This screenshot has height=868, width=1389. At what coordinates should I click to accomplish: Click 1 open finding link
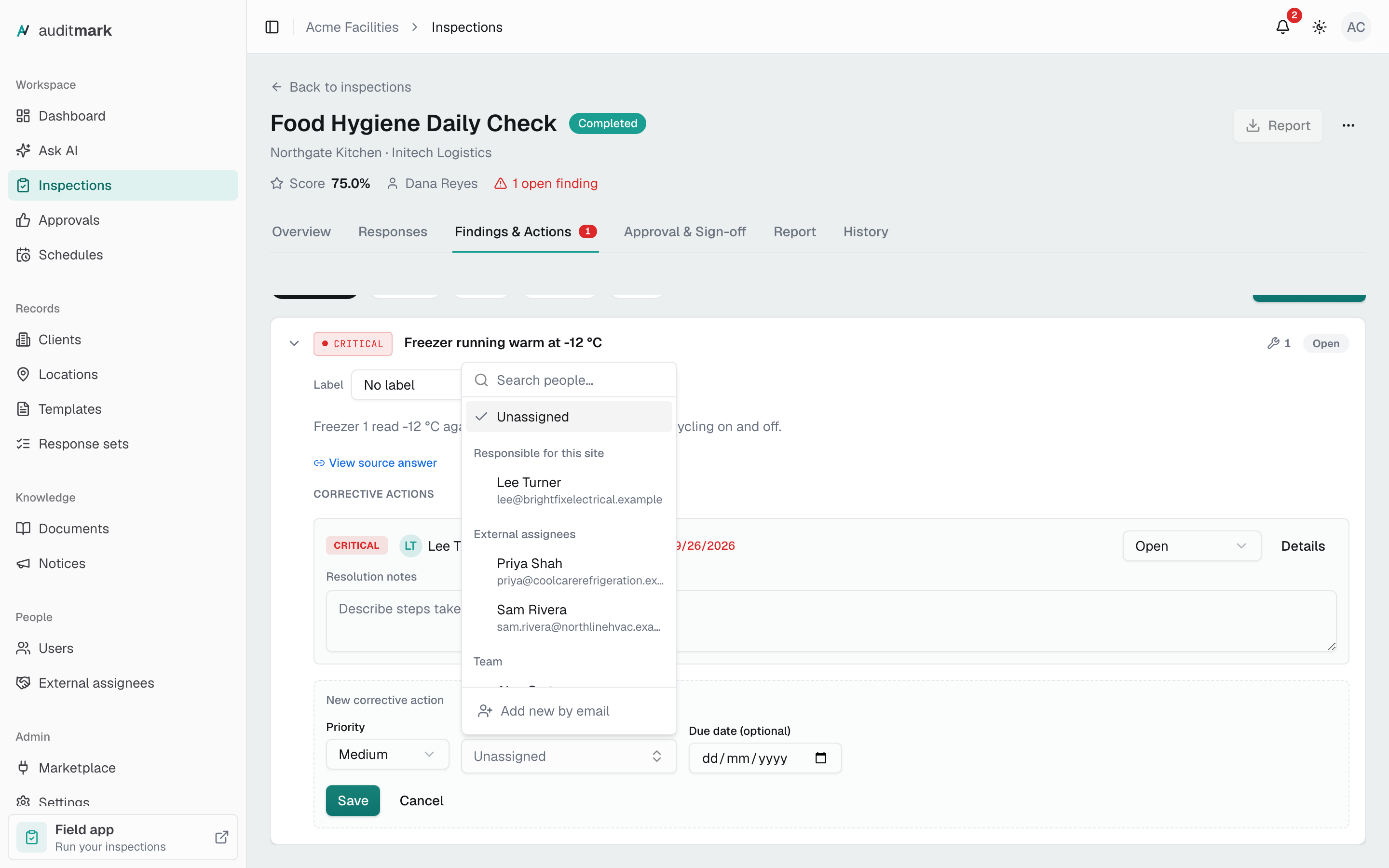point(546,183)
